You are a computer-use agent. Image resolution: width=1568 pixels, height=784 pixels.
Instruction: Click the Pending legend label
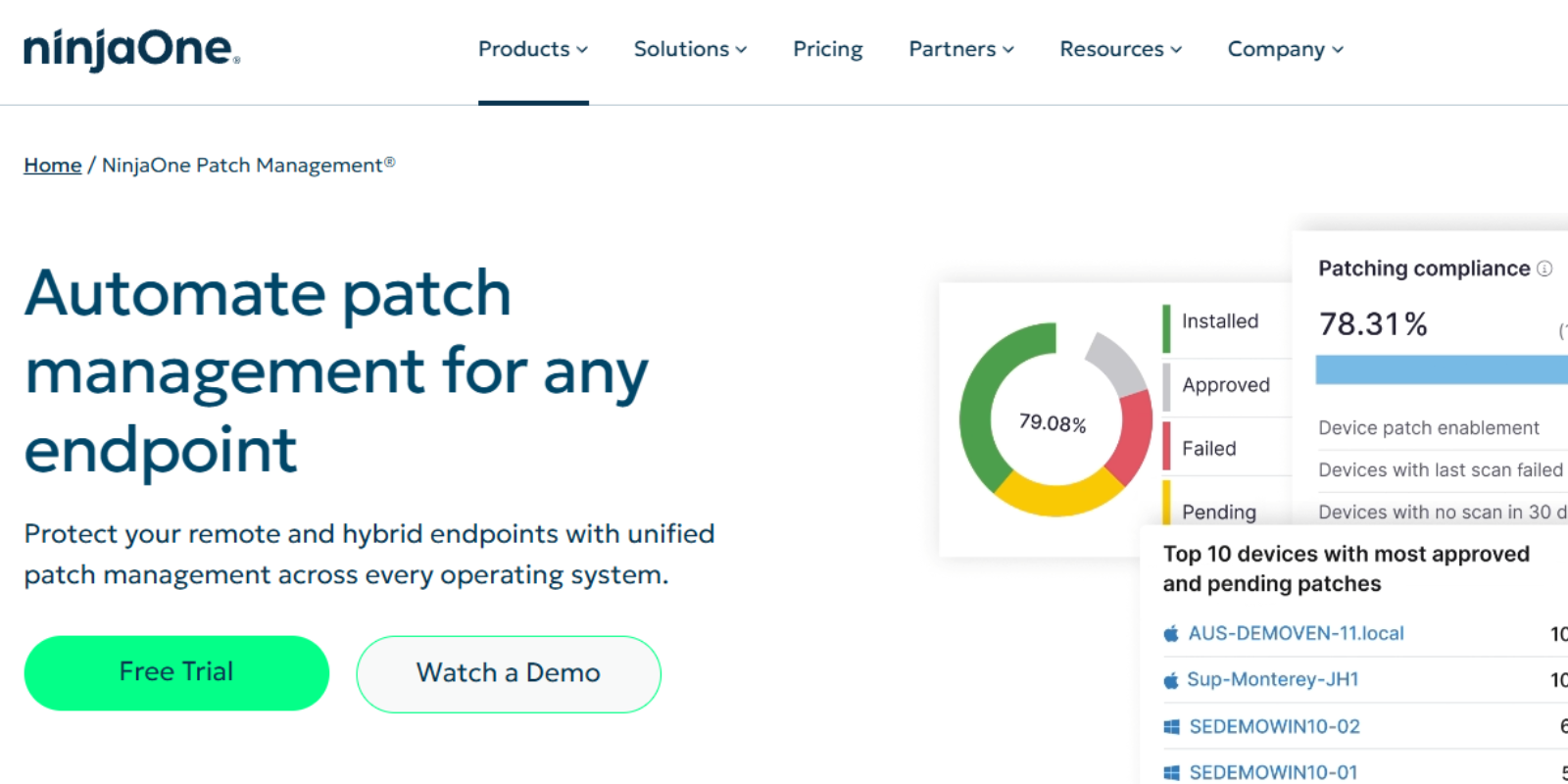1219,512
